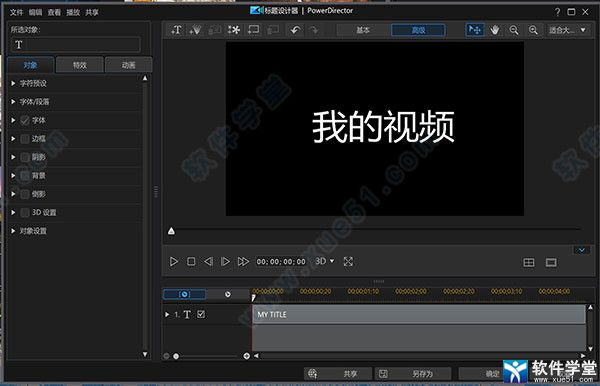Image resolution: width=600 pixels, height=386 pixels.
Task: Expand the 字体/段落 section
Action: click(x=13, y=102)
